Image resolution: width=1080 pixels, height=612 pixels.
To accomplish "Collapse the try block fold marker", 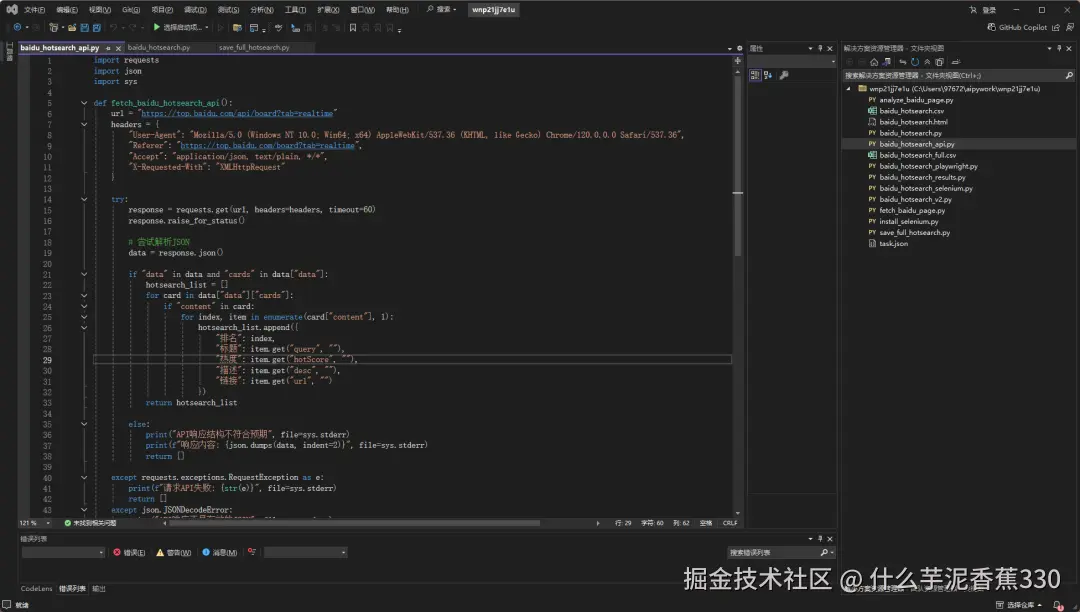I will [x=84, y=199].
